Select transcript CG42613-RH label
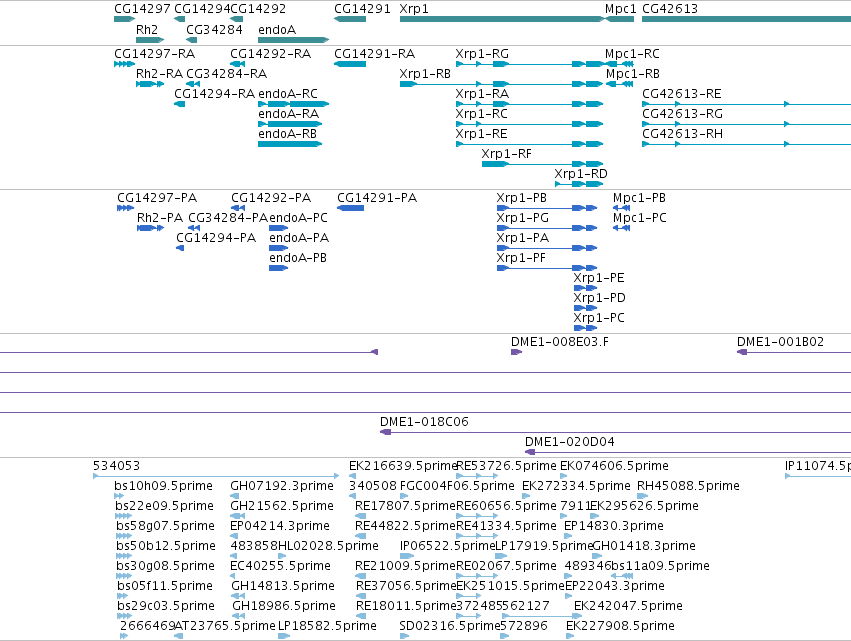The width and height of the screenshot is (851, 641). click(682, 134)
